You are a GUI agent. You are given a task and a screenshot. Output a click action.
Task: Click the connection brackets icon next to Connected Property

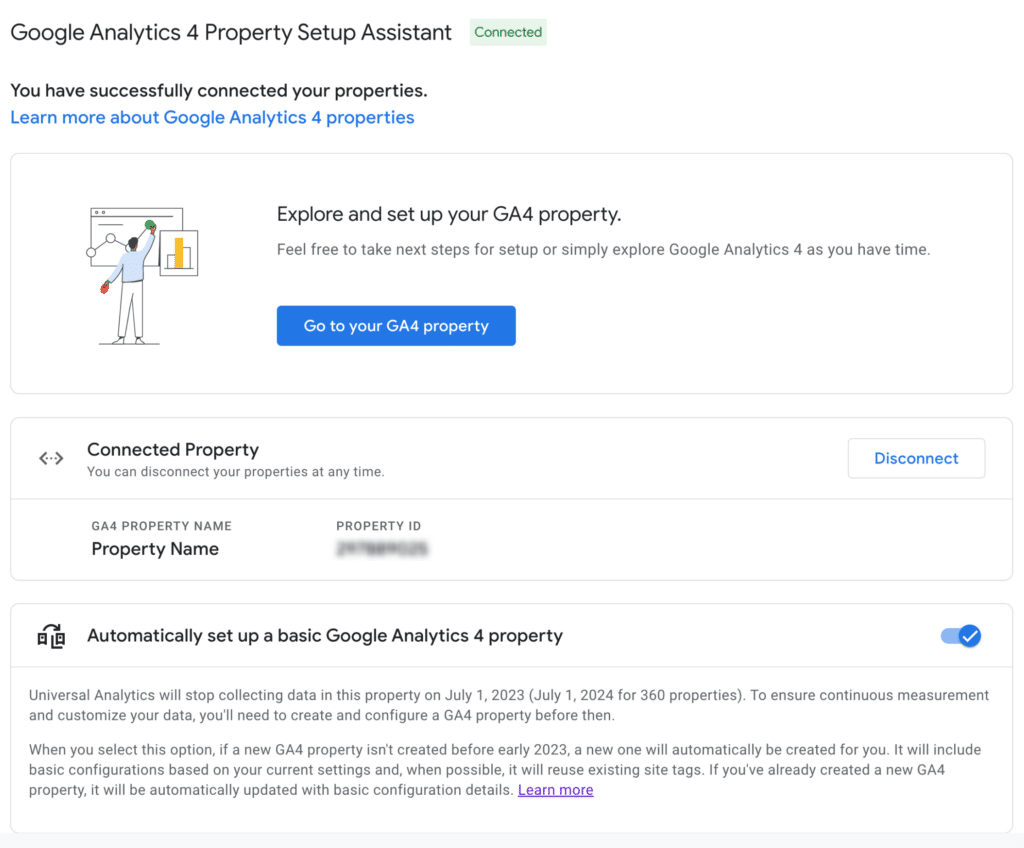(50, 458)
